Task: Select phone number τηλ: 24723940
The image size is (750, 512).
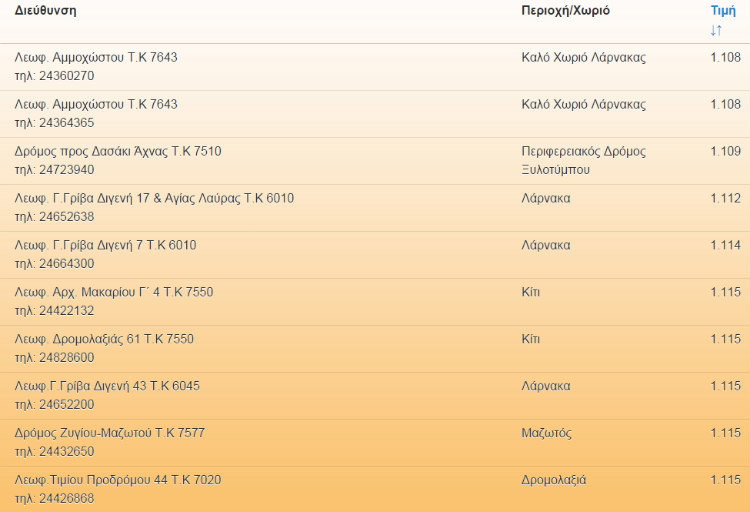Action: pyautogui.click(x=55, y=170)
